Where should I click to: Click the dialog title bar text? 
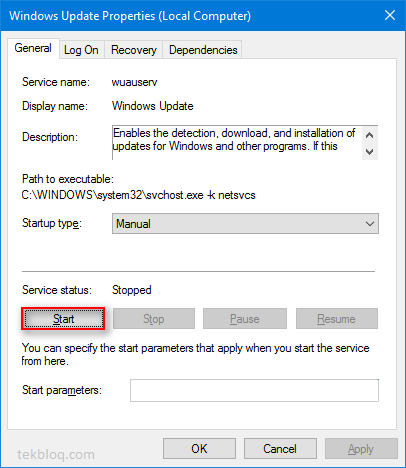pyautogui.click(x=130, y=16)
